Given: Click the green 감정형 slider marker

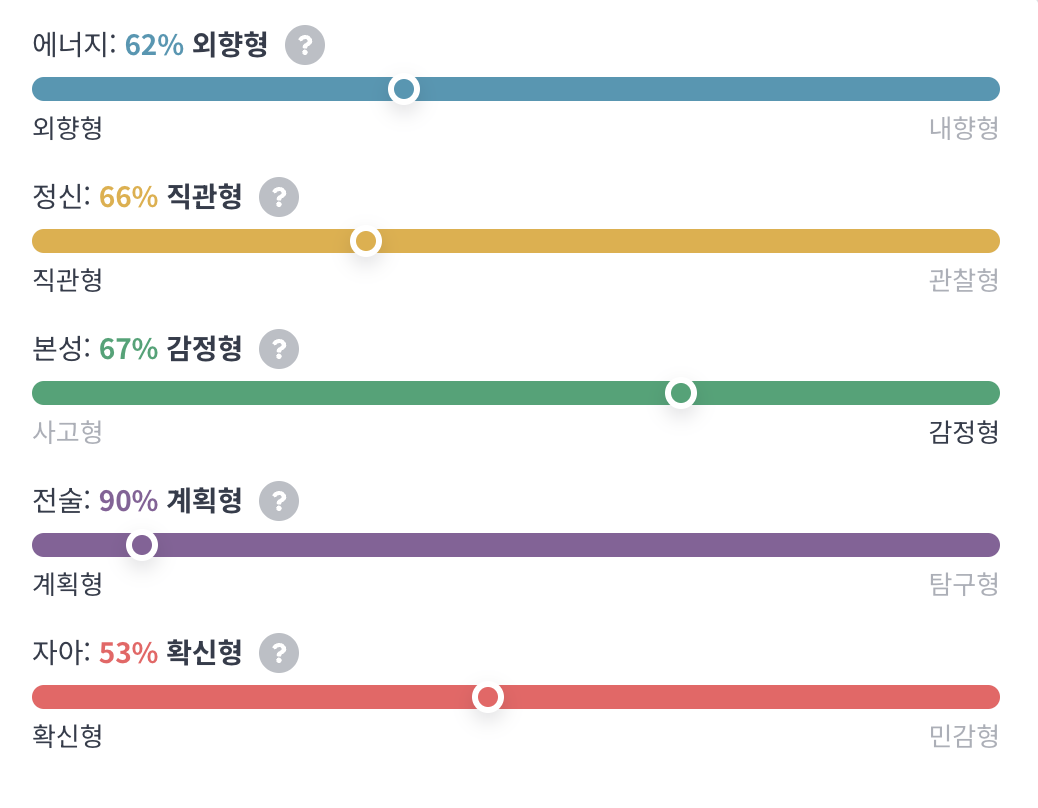Looking at the screenshot, I should pyautogui.click(x=681, y=393).
